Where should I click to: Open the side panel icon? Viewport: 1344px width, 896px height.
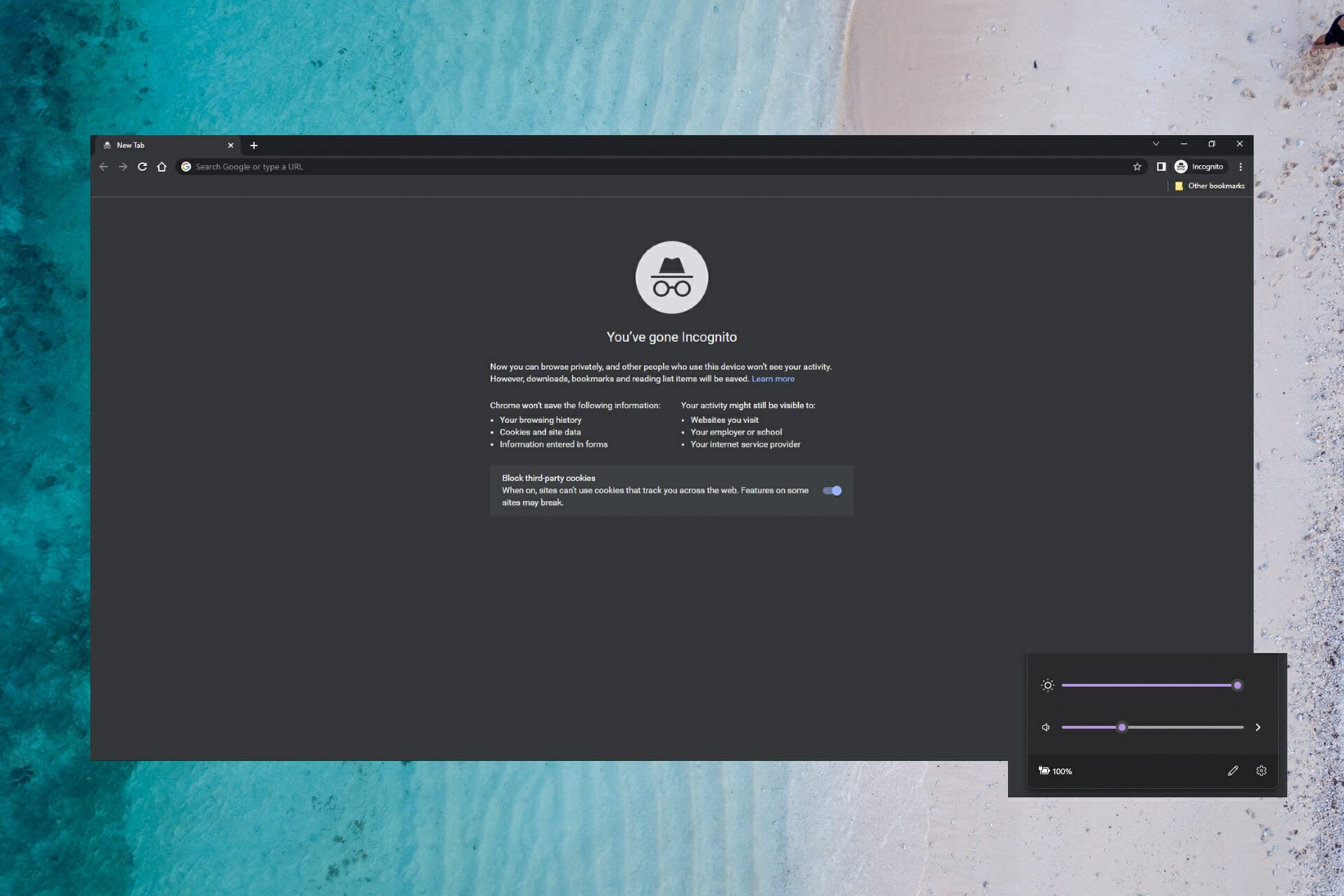click(x=1161, y=167)
